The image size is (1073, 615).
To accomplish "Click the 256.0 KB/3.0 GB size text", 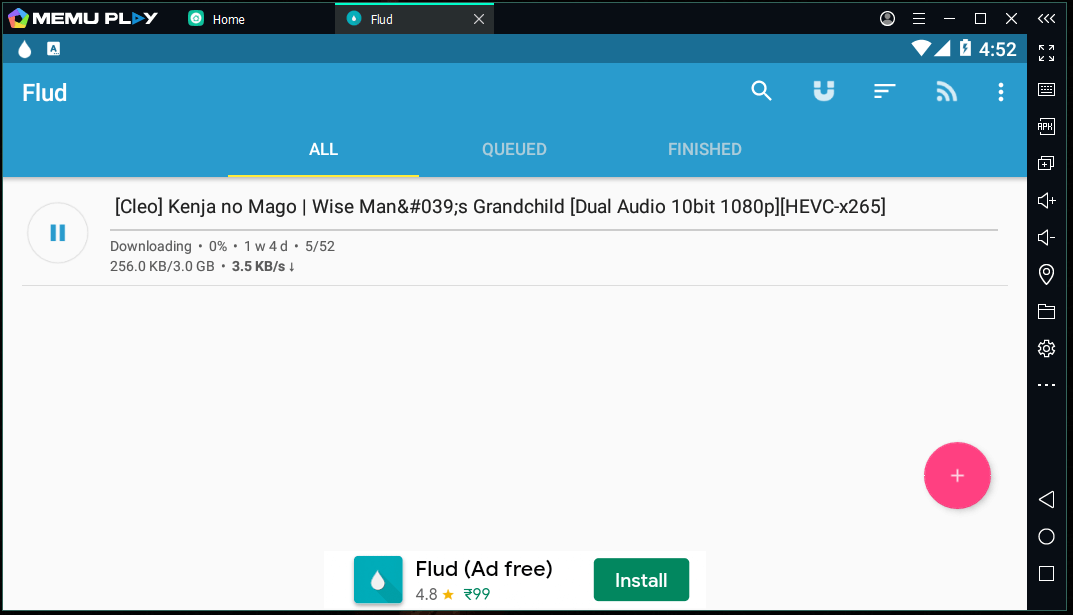I will click(162, 266).
